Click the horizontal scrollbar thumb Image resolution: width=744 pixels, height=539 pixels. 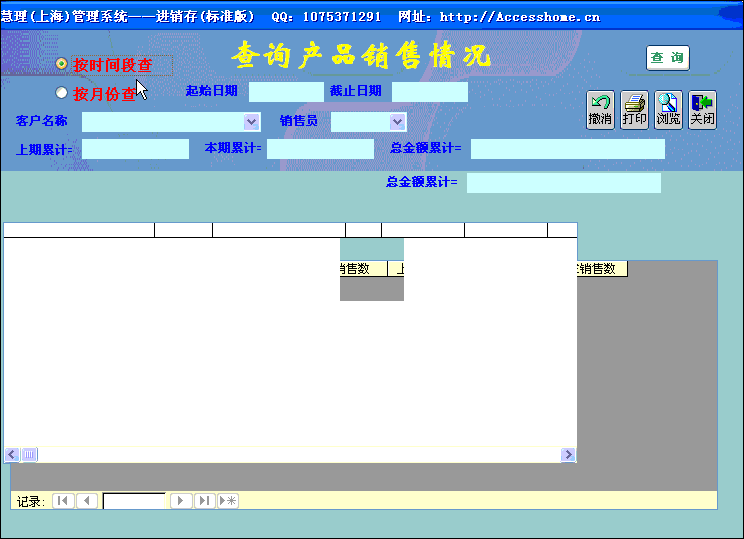[x=29, y=455]
